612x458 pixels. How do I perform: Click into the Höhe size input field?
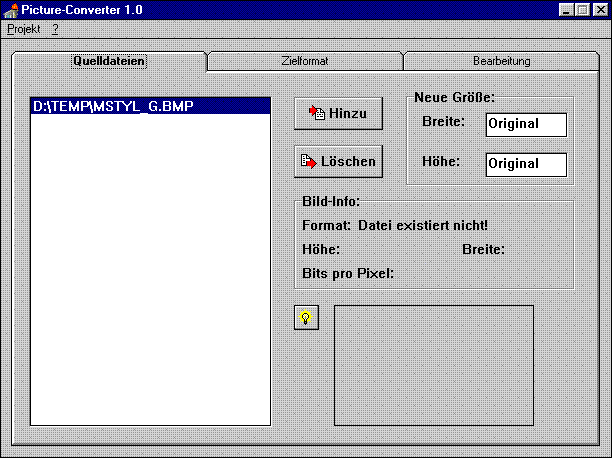(526, 164)
